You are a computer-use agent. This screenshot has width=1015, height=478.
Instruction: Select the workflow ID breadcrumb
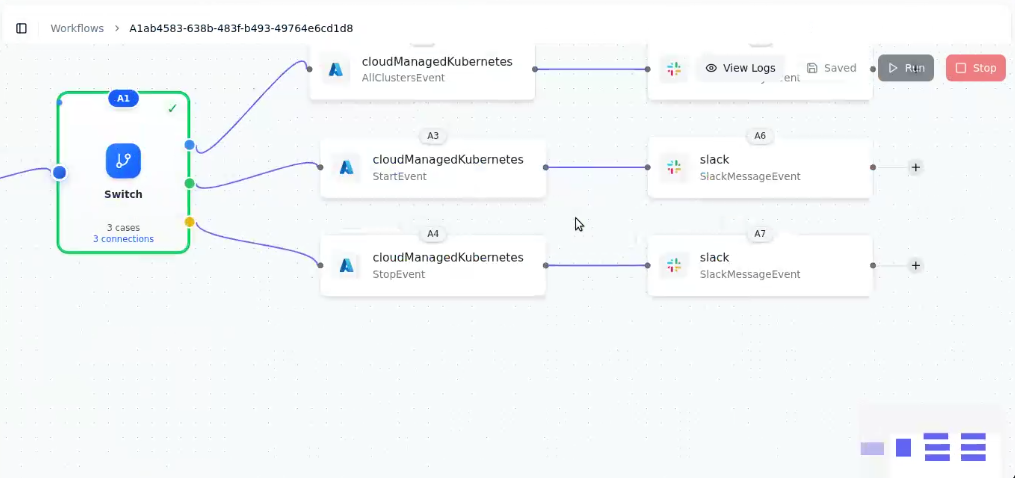pos(240,28)
